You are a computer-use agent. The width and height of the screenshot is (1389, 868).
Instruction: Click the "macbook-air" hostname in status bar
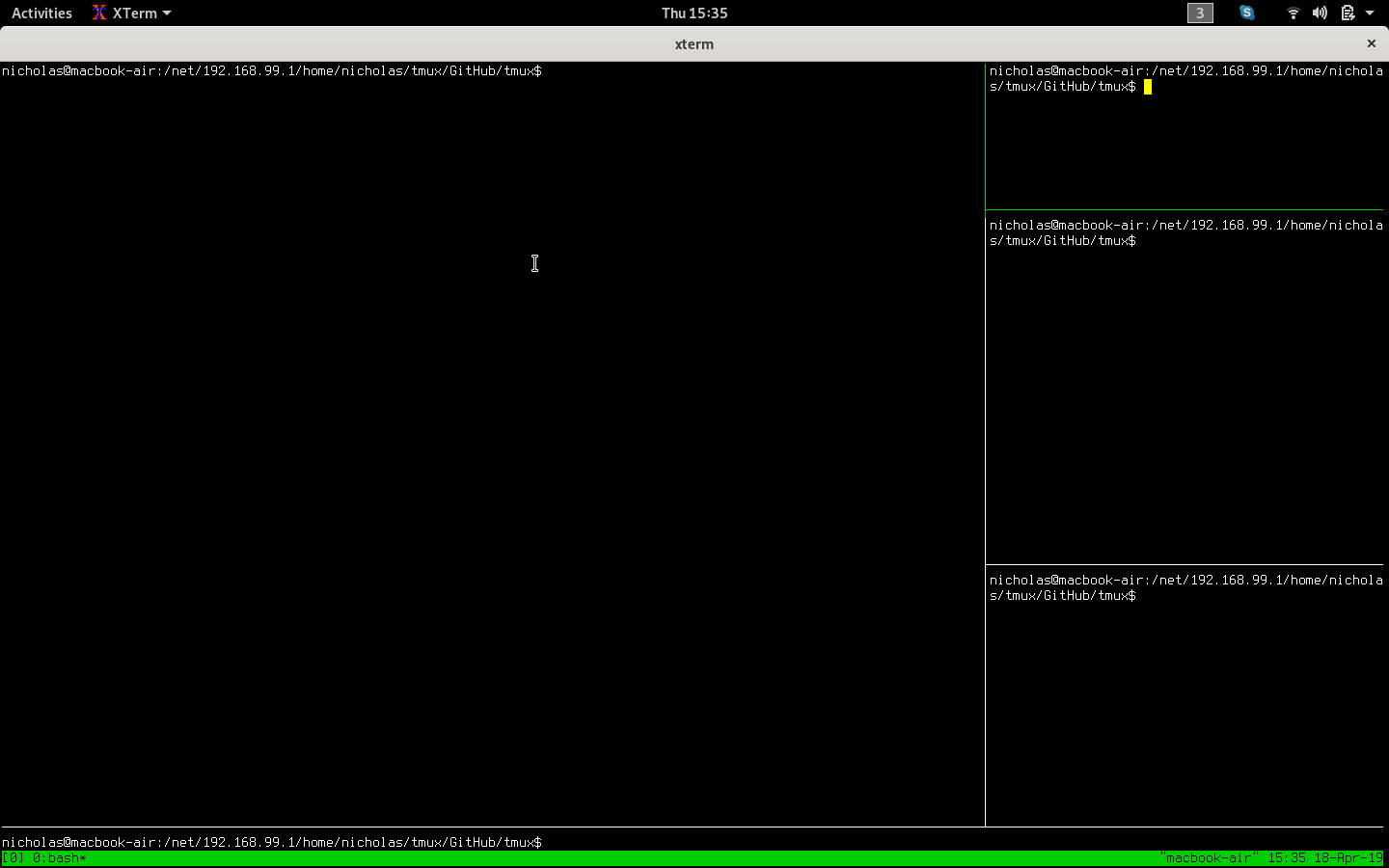pos(1210,857)
